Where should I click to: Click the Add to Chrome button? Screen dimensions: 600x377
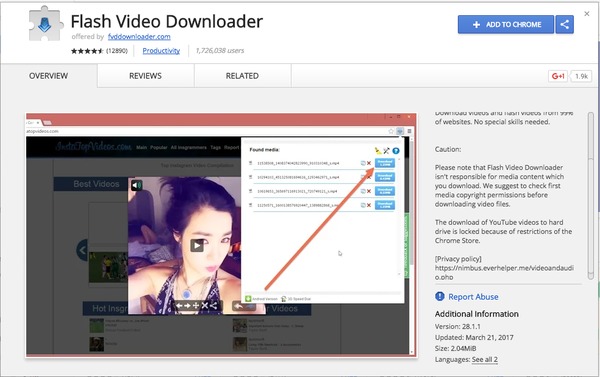(x=505, y=24)
